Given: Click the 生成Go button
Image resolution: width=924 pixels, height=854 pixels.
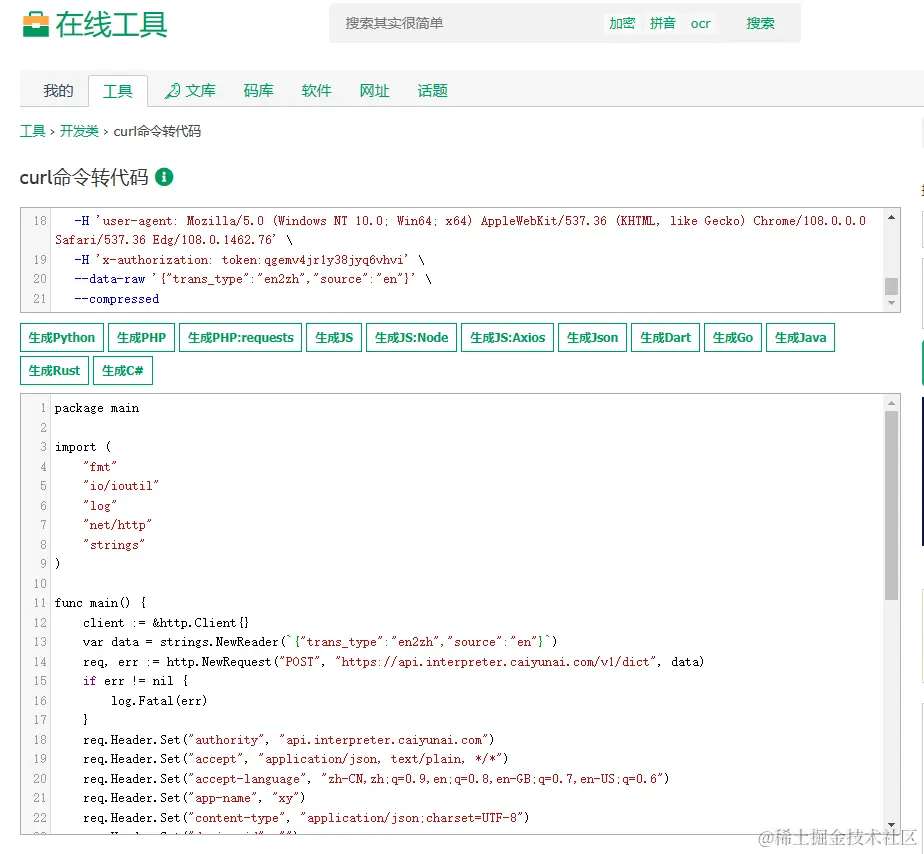Looking at the screenshot, I should tap(732, 338).
